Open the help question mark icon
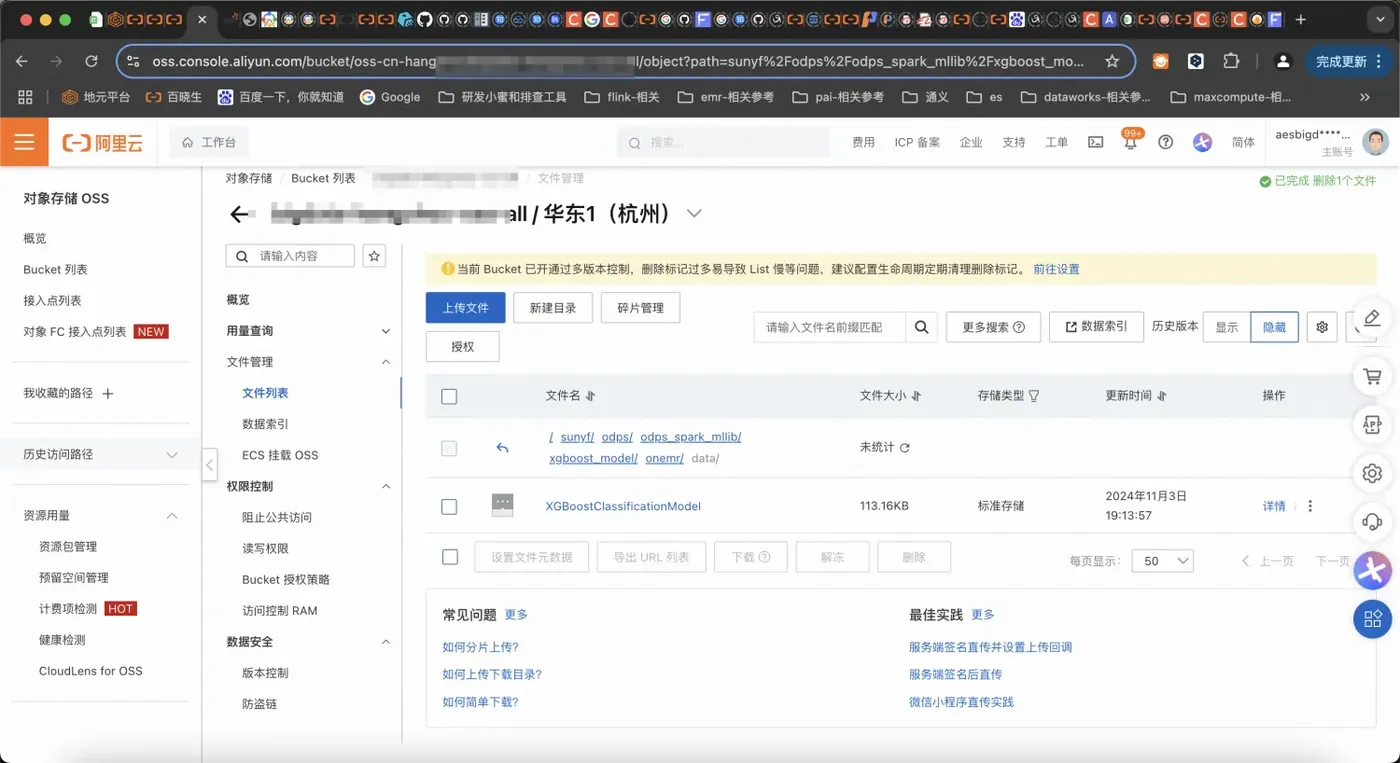The width and height of the screenshot is (1400, 763). point(1165,142)
